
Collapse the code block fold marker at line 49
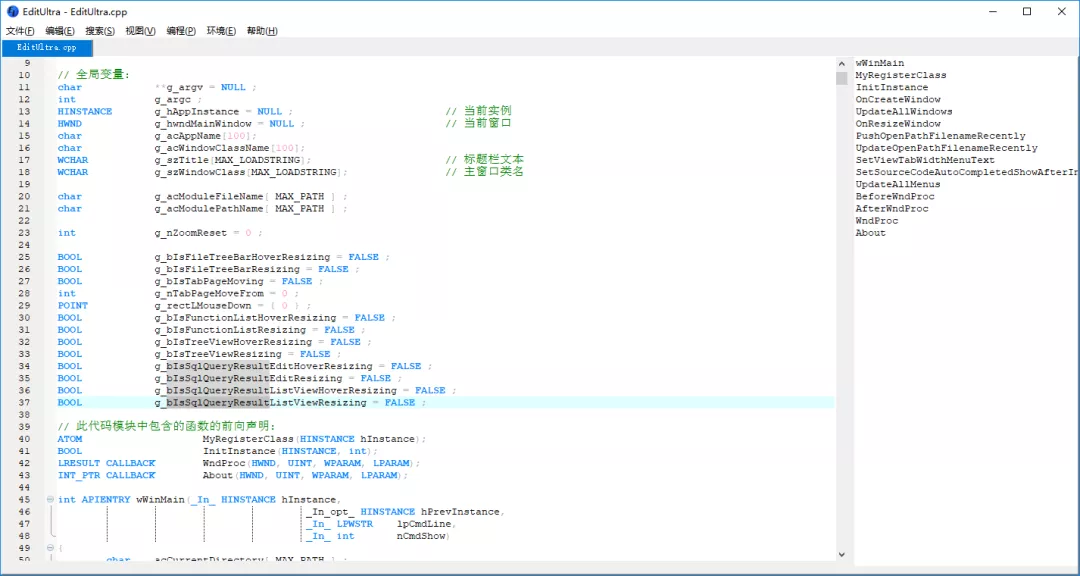click(x=49, y=548)
